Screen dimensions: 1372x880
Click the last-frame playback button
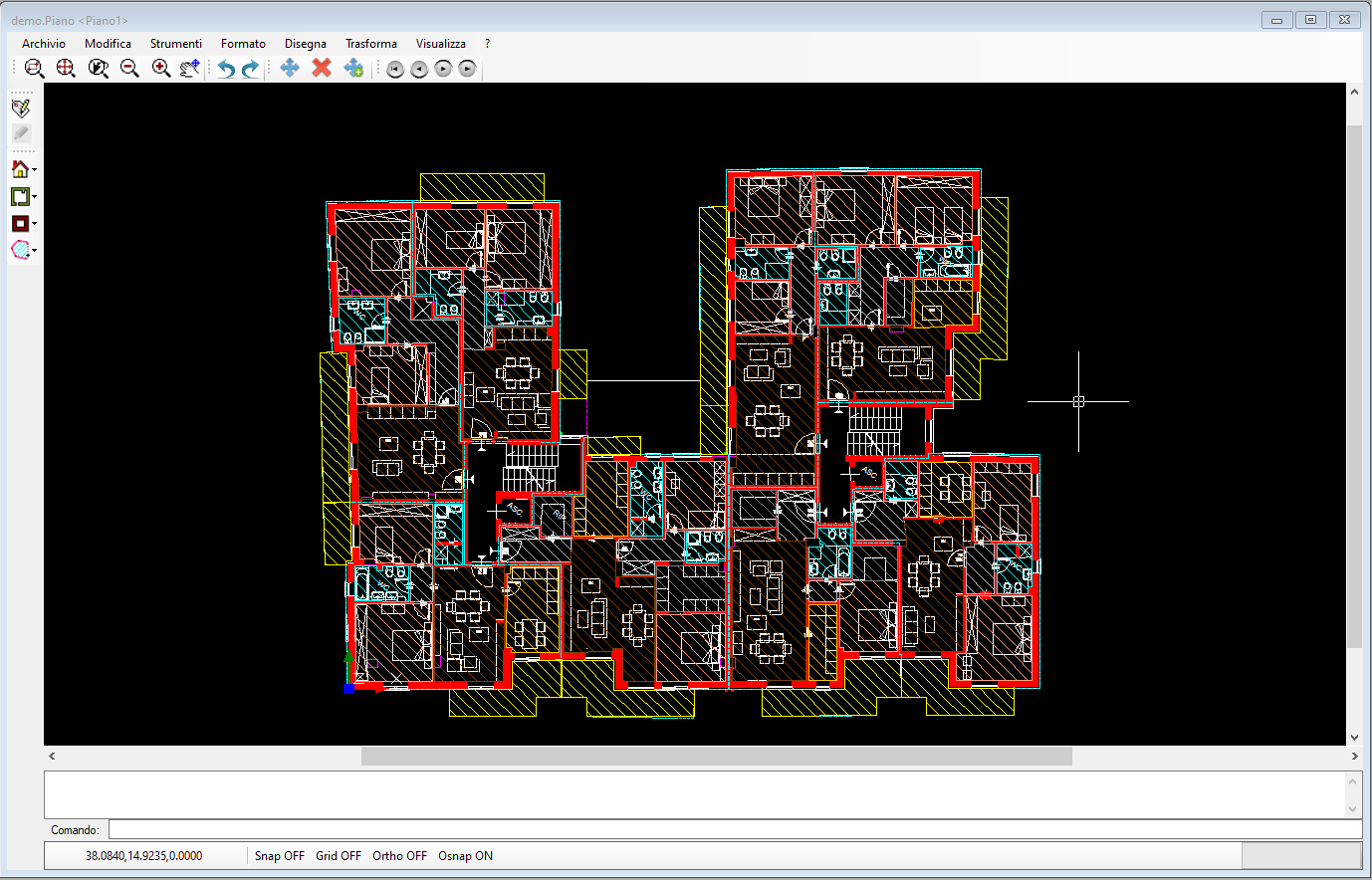[468, 69]
